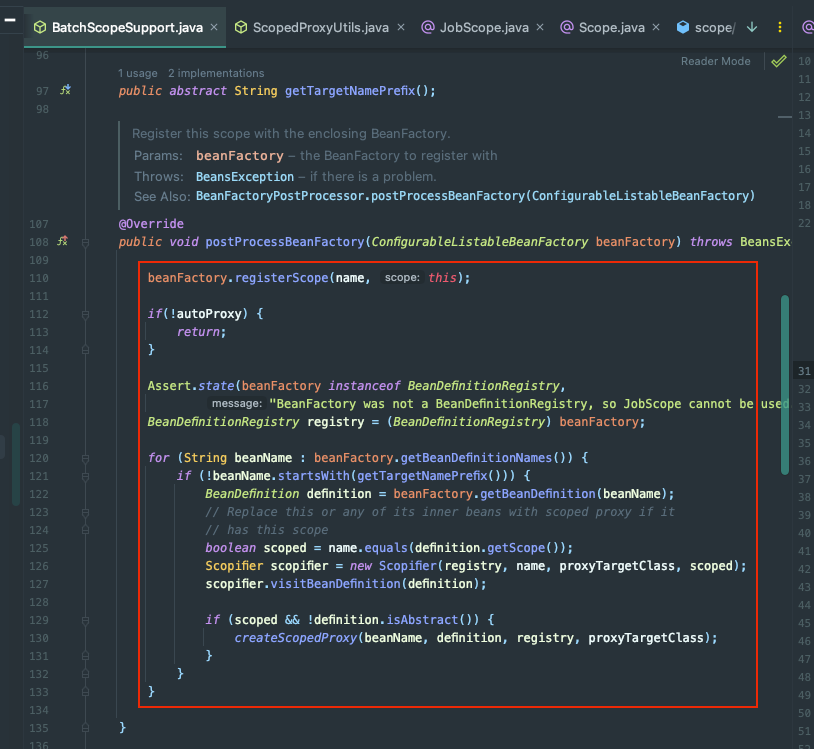Click line number 110 in the gutter
This screenshot has height=749, width=814.
tap(39, 278)
